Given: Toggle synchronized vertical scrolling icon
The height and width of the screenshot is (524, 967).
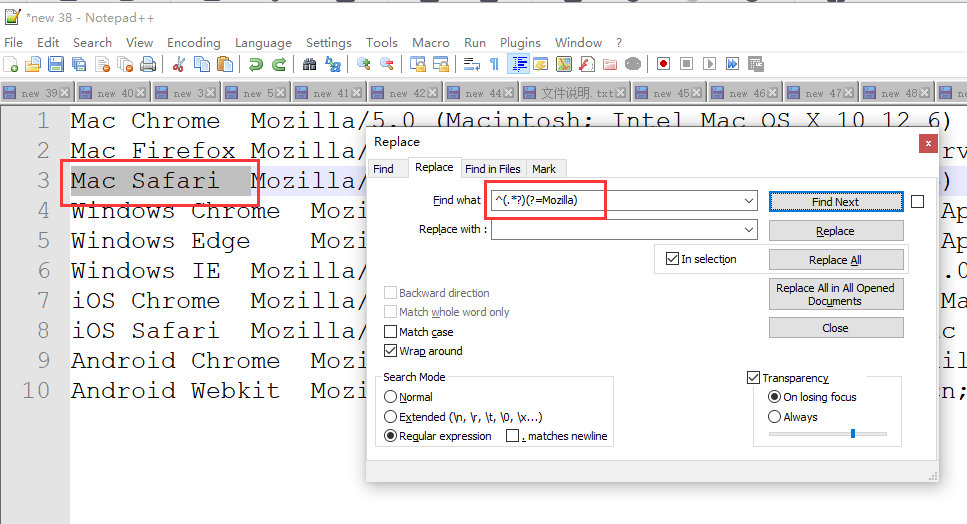Looking at the screenshot, I should pos(418,64).
